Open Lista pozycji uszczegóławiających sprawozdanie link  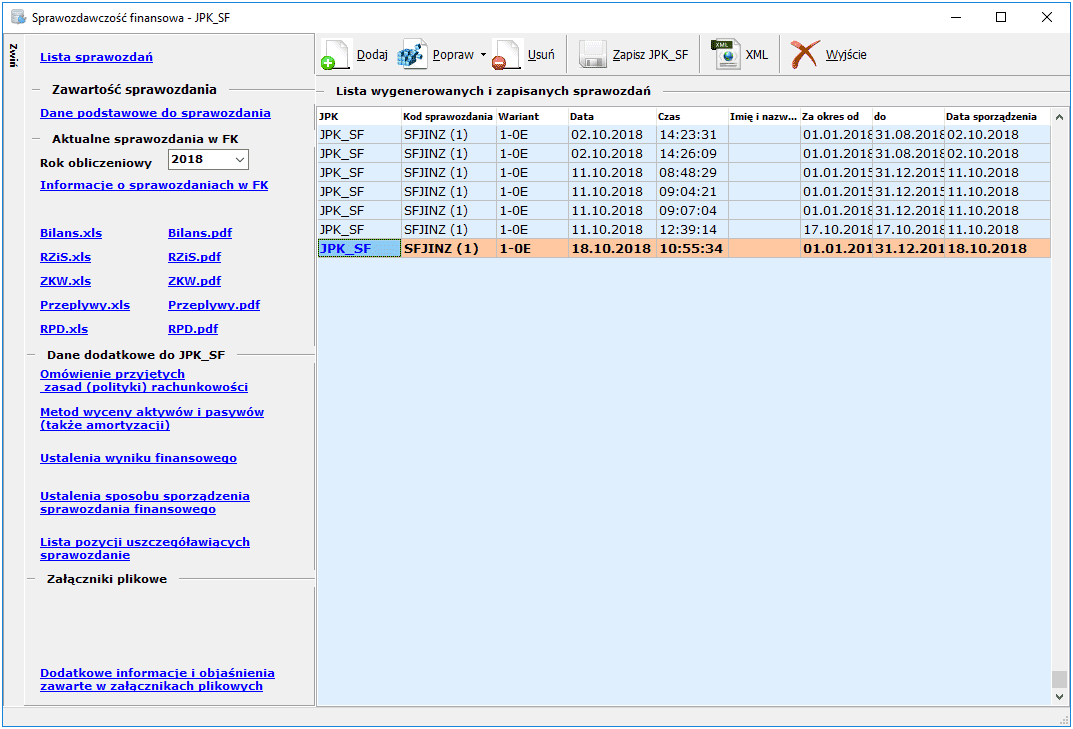coord(145,548)
